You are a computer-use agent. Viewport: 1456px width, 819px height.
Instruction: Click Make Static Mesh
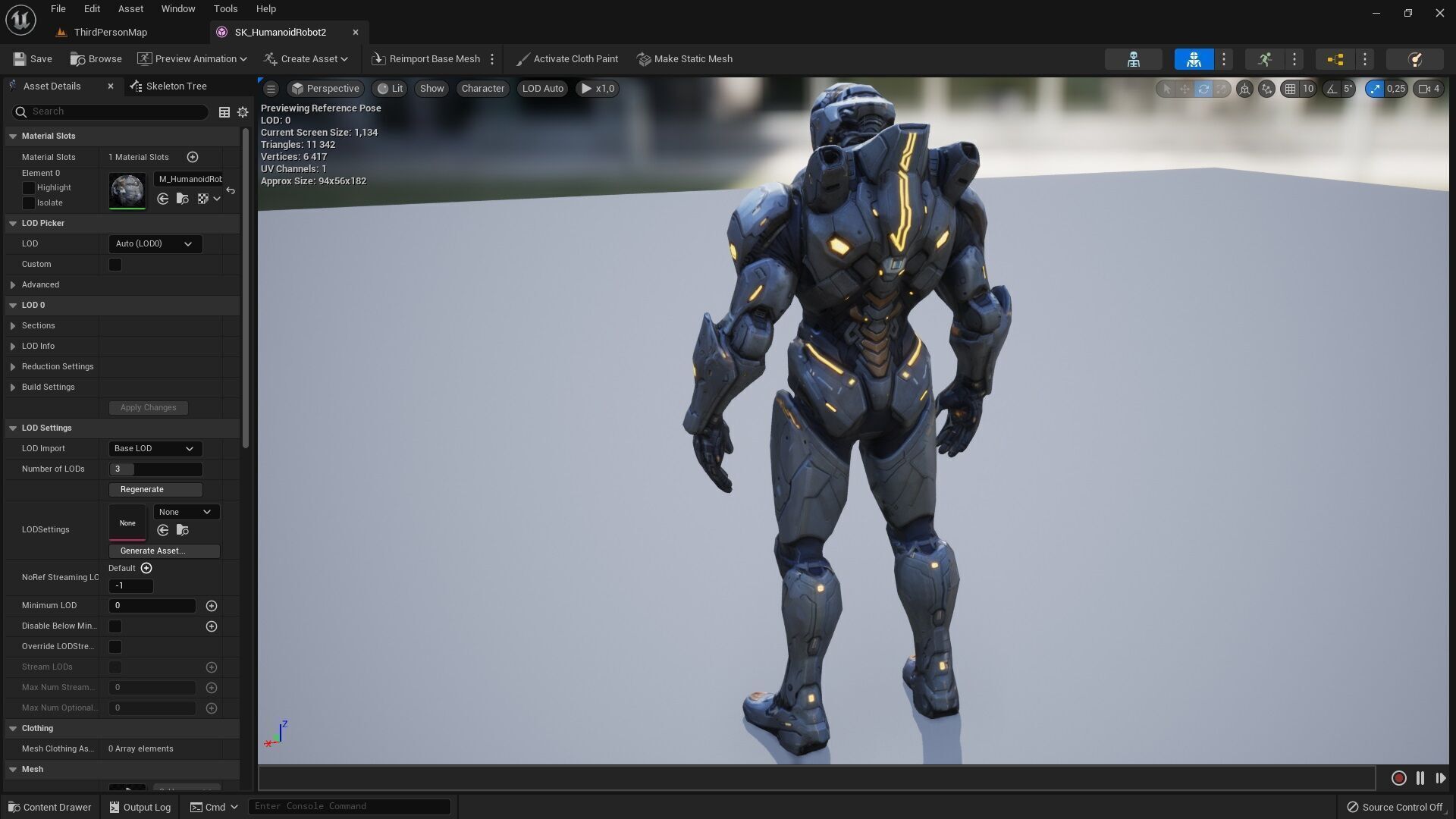pyautogui.click(x=685, y=59)
